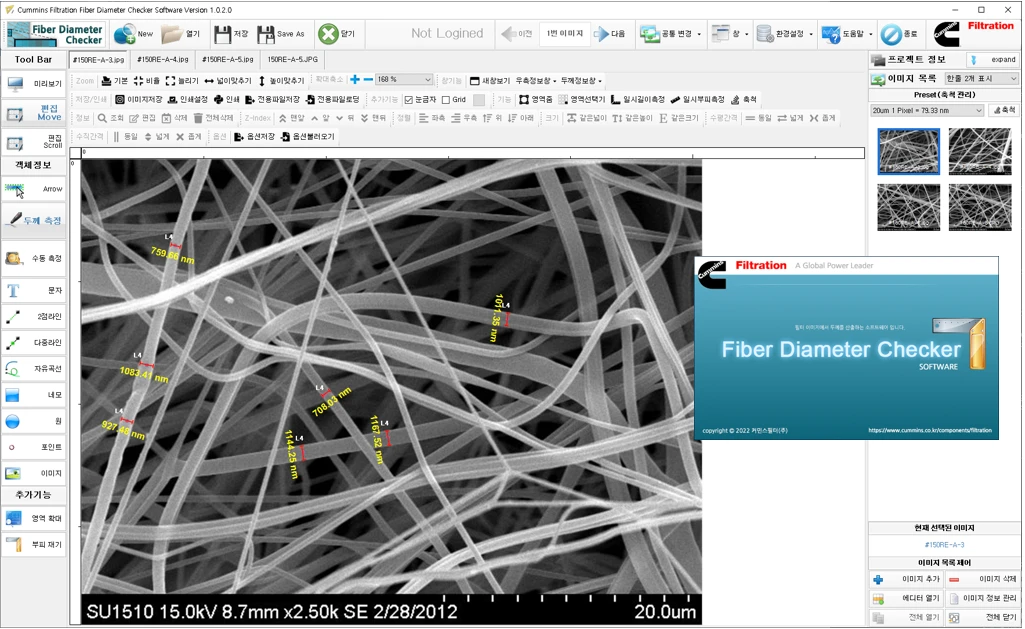Enable the Grid checkbox
This screenshot has height=629, width=1025.
pos(454,99)
